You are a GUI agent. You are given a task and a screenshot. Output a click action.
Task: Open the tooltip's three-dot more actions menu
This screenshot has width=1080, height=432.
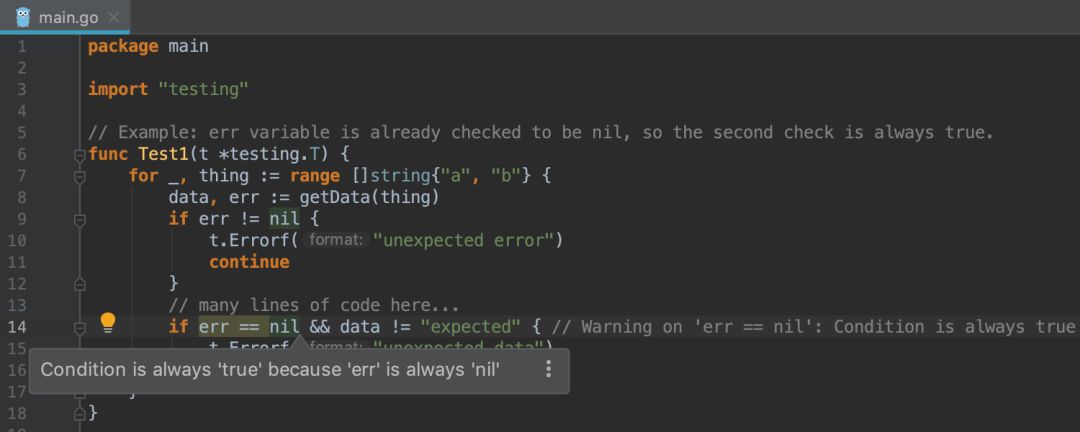point(548,370)
